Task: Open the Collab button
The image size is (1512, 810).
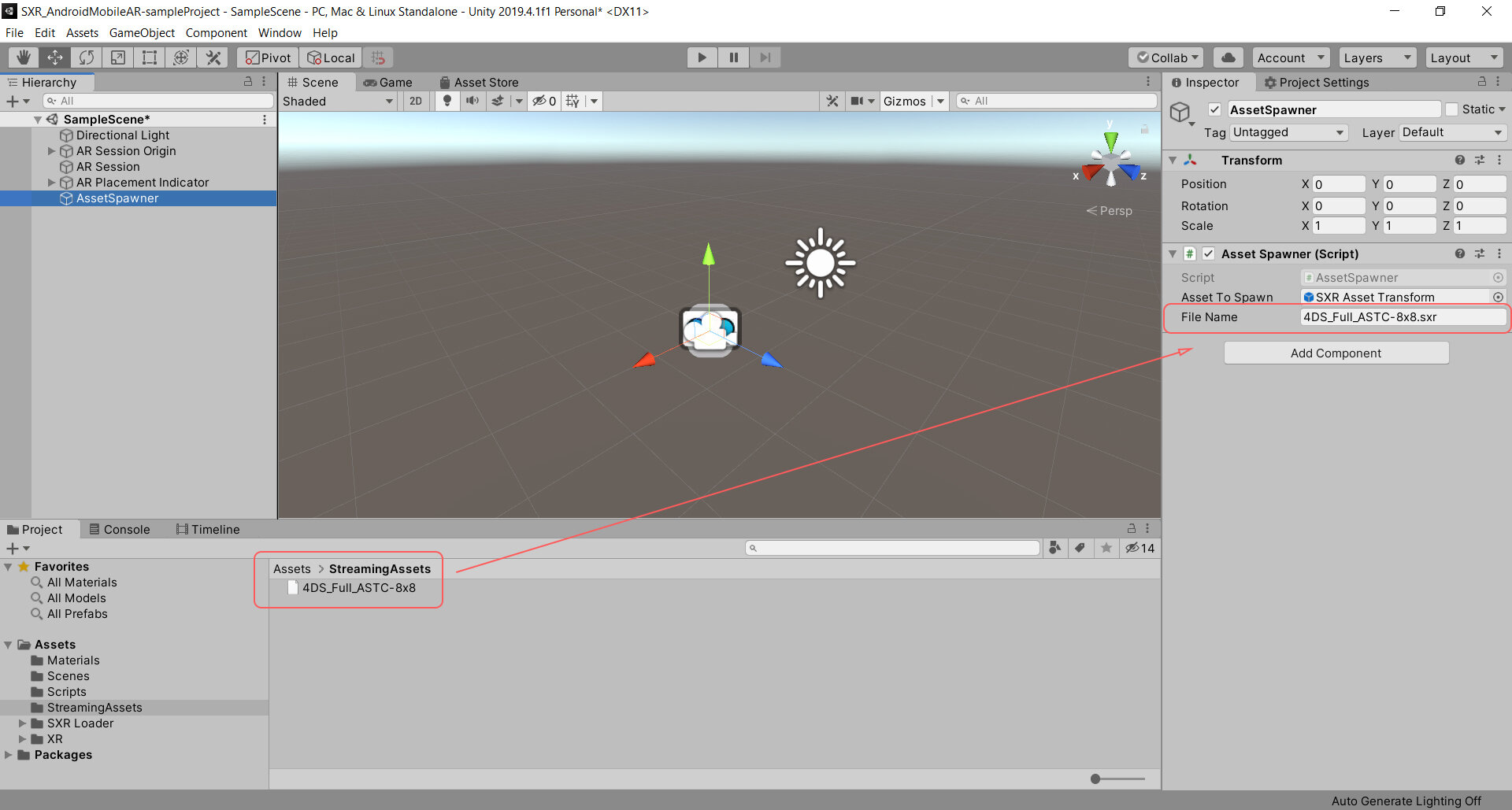Action: pos(1167,57)
